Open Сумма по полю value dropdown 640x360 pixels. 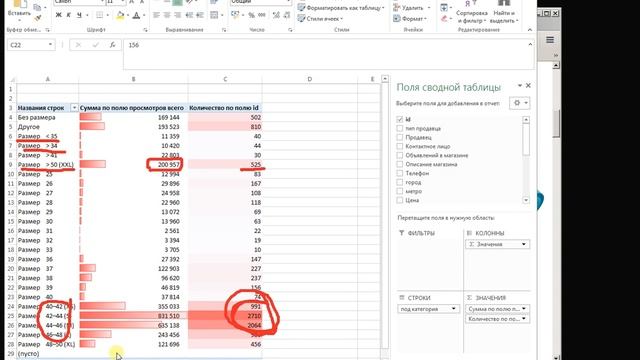(524, 309)
